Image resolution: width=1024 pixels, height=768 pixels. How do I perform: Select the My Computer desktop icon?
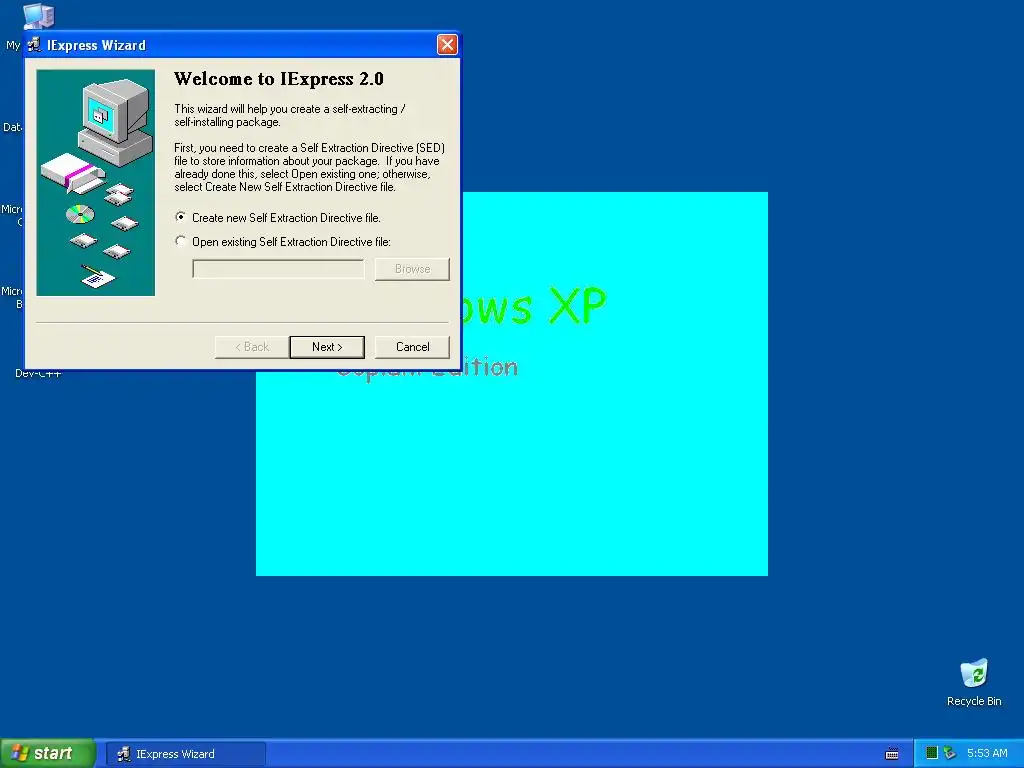point(38,15)
